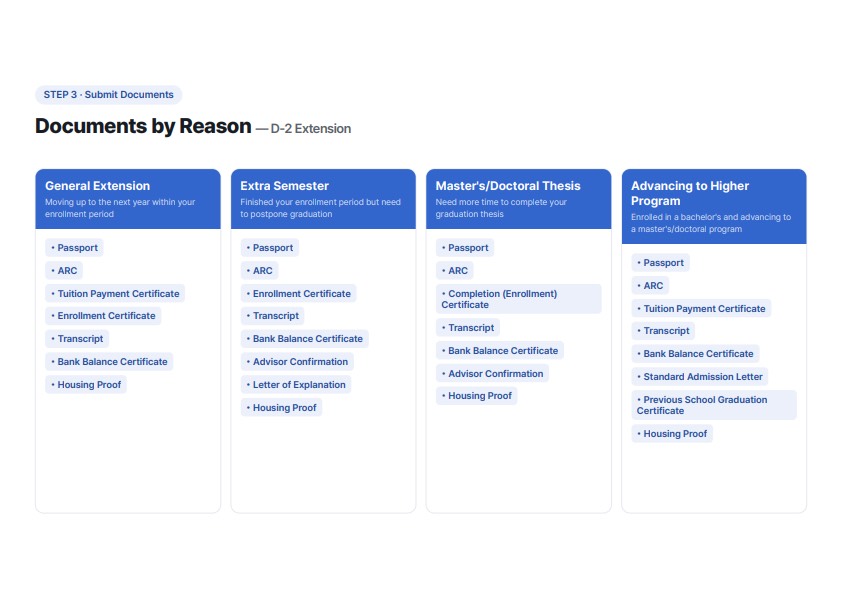Select Housing Proof in Advancing to Higher Program
The height and width of the screenshot is (595, 842).
tap(672, 433)
